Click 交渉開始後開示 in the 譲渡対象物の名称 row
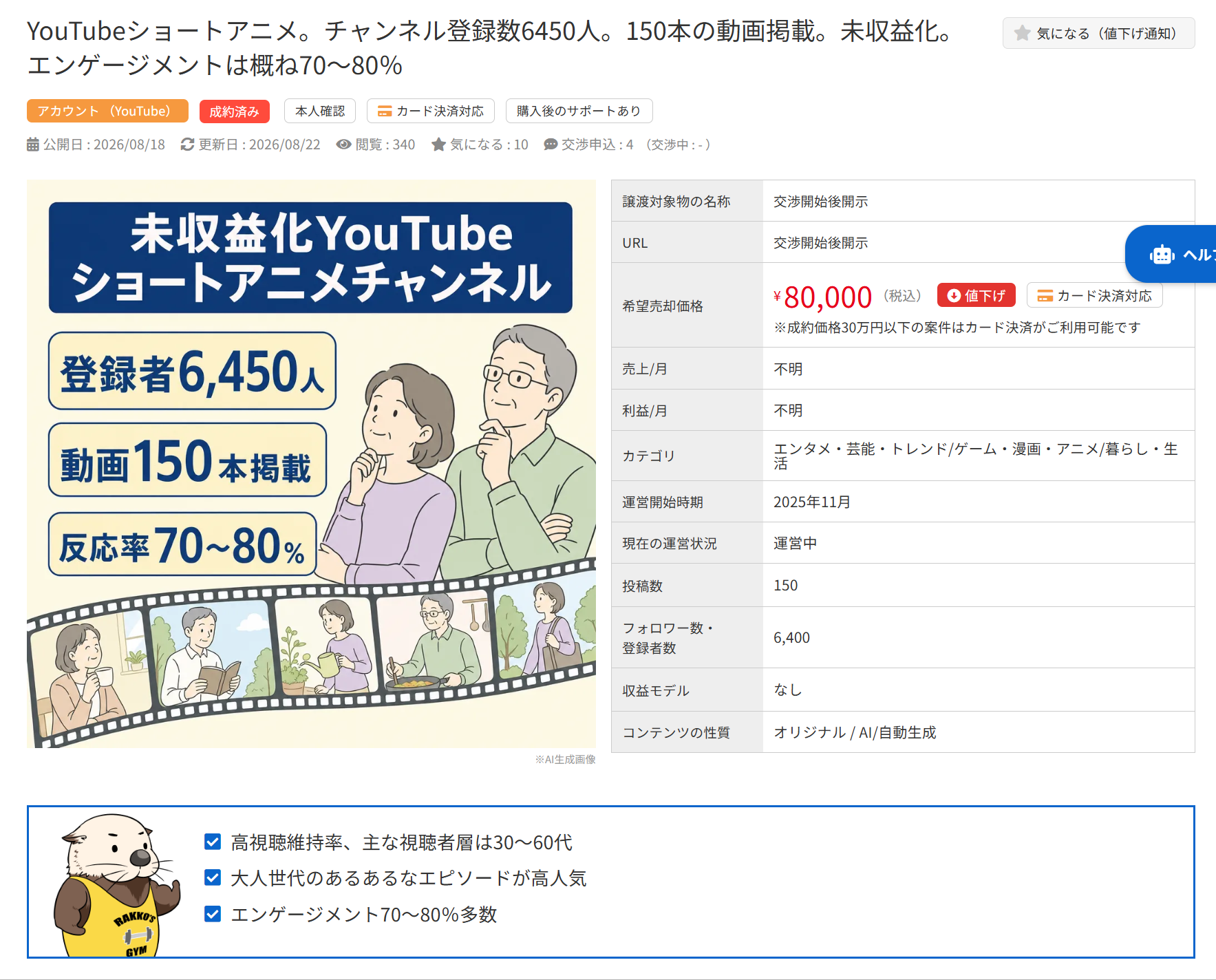1216x980 pixels. point(820,202)
